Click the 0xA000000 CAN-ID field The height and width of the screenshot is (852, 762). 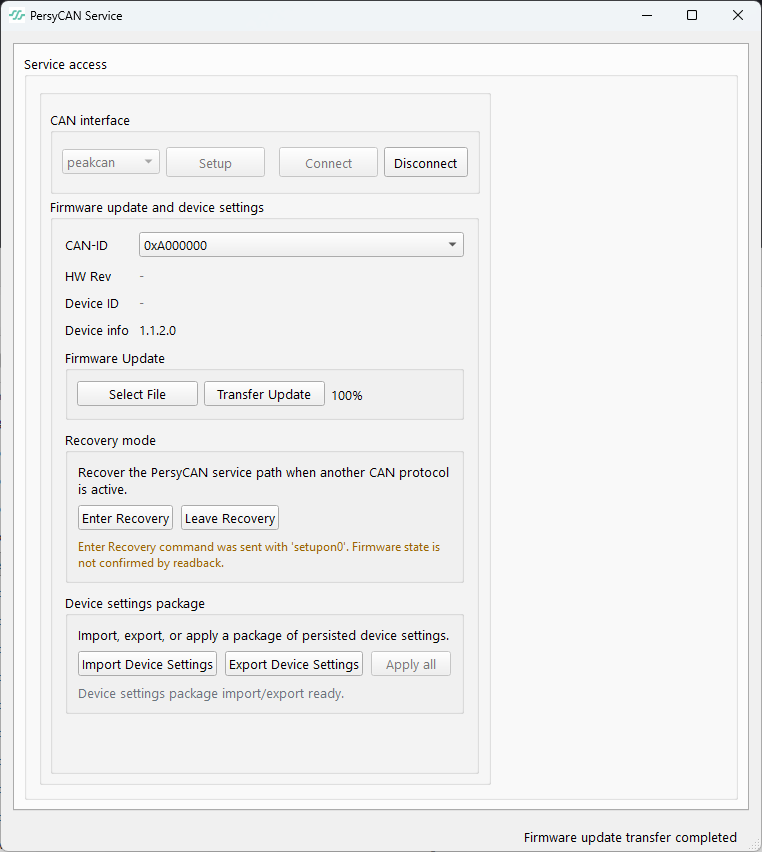point(301,245)
